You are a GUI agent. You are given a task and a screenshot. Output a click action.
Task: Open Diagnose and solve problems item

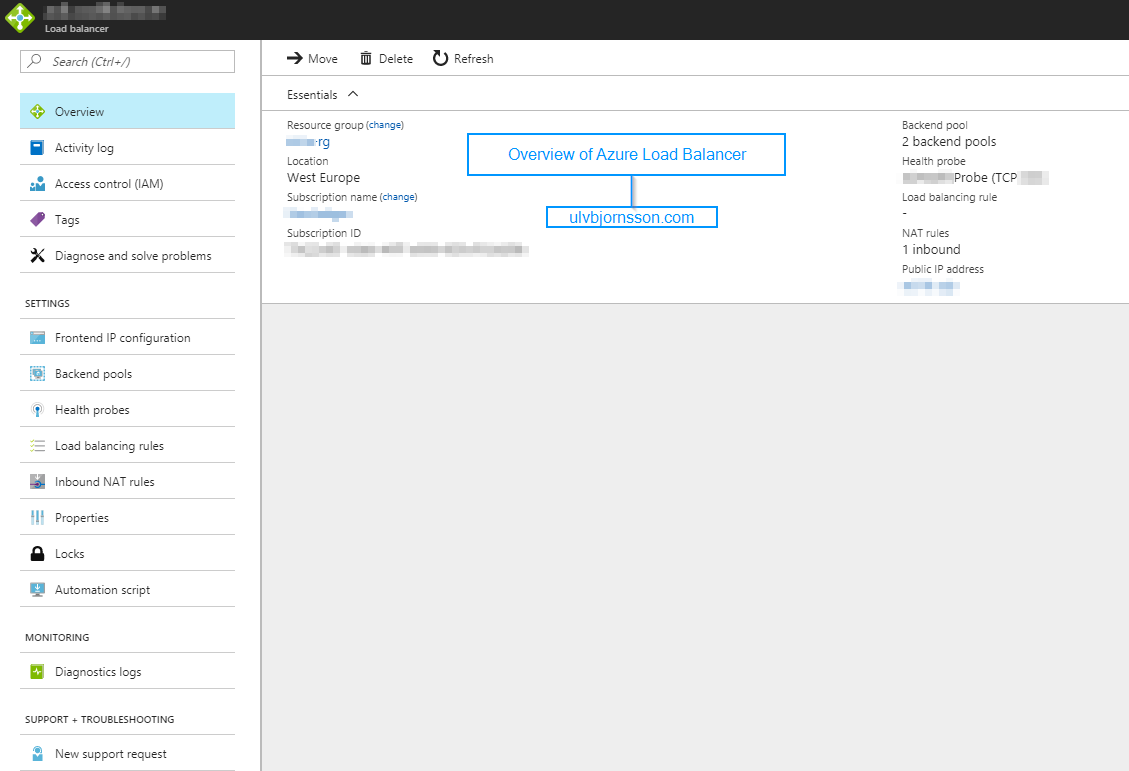point(127,256)
